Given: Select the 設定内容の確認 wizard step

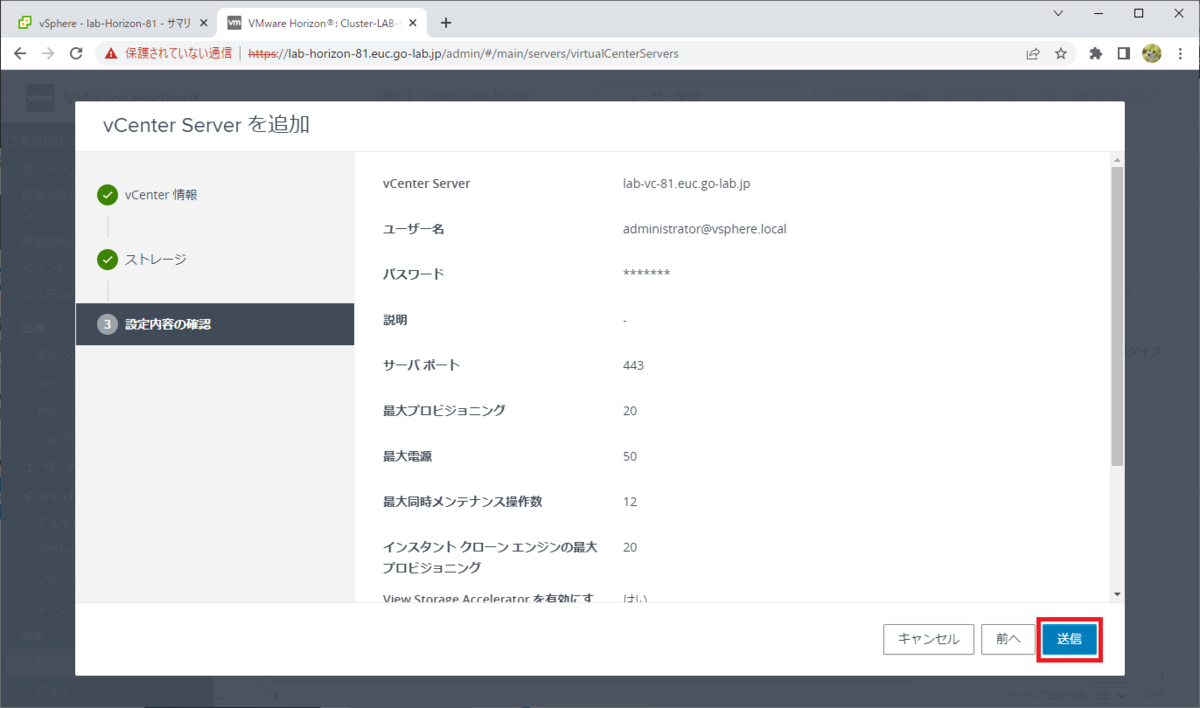Looking at the screenshot, I should tap(215, 324).
